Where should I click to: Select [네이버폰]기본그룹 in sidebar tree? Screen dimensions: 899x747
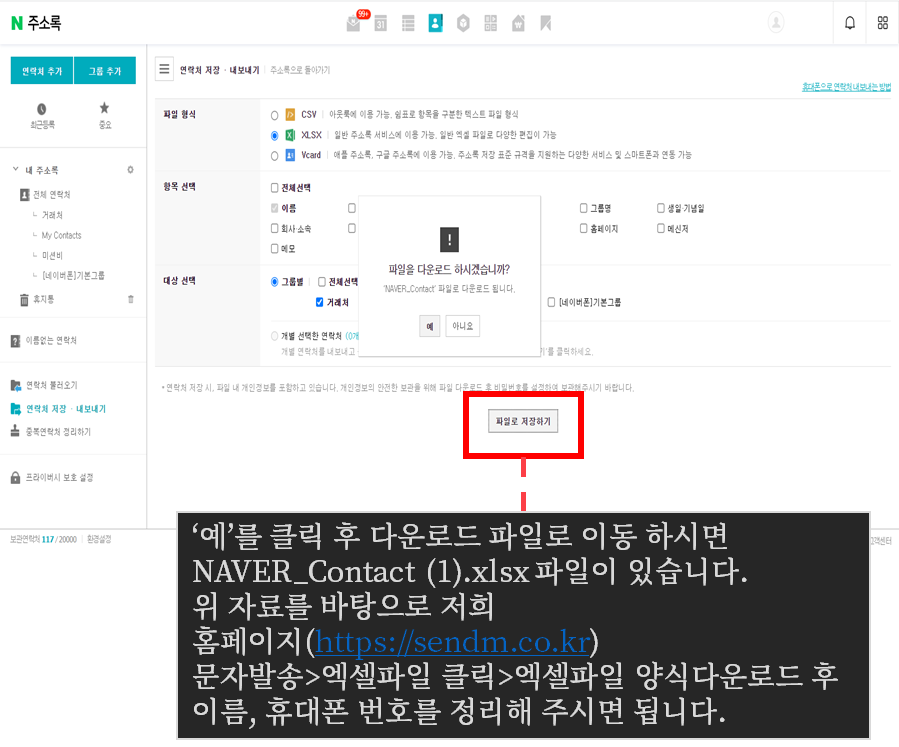click(x=73, y=275)
